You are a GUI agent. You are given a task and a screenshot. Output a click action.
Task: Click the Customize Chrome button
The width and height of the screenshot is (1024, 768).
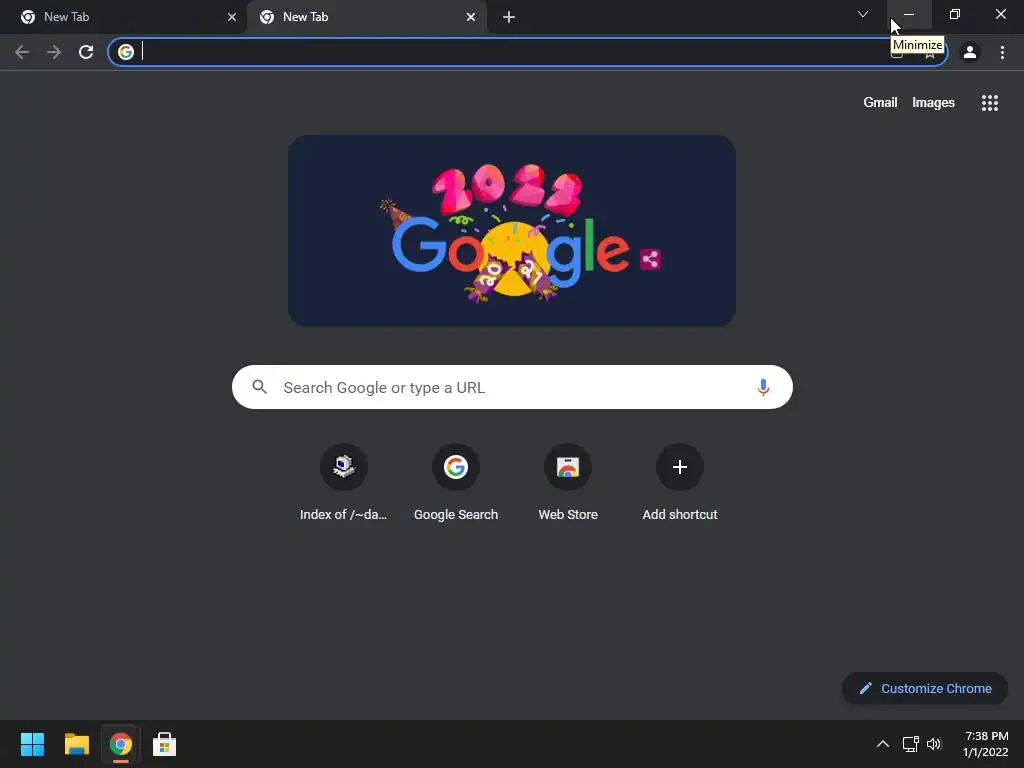click(925, 688)
